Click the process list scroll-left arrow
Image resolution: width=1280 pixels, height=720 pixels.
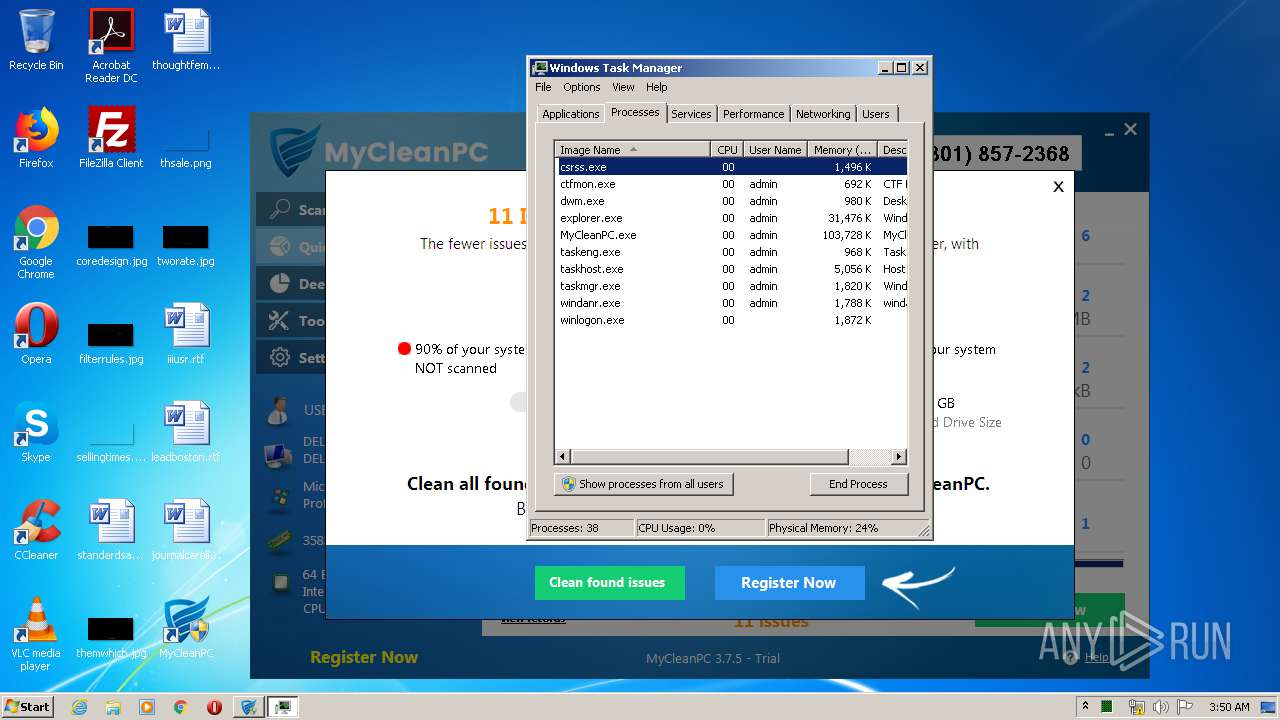564,457
